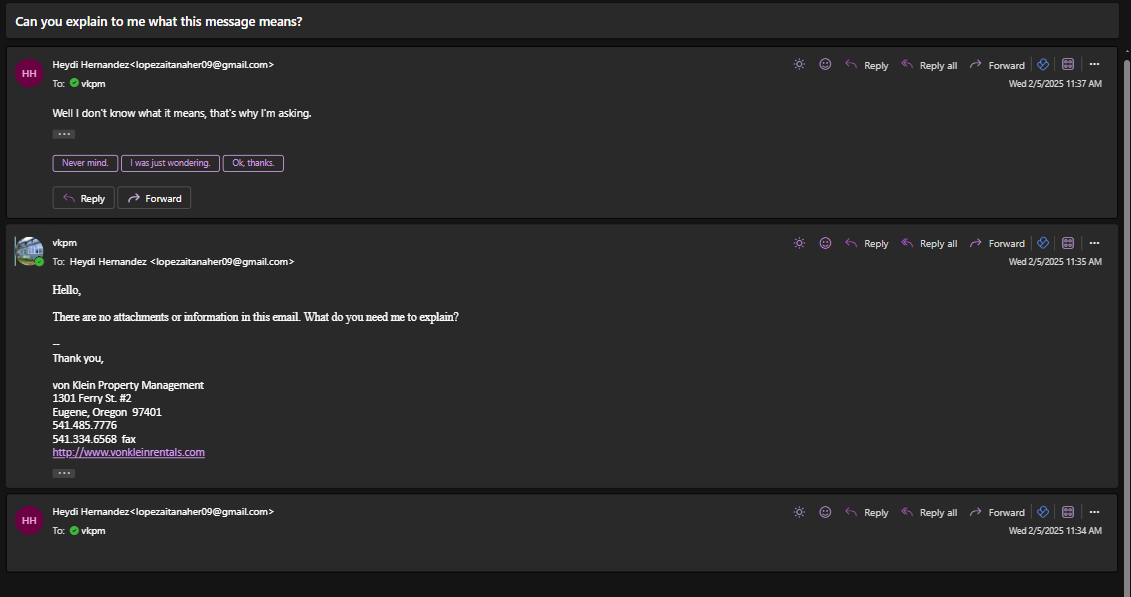Toggle sun icon on the 11:34 AM message
Viewport: 1131px width, 597px height.
point(799,512)
